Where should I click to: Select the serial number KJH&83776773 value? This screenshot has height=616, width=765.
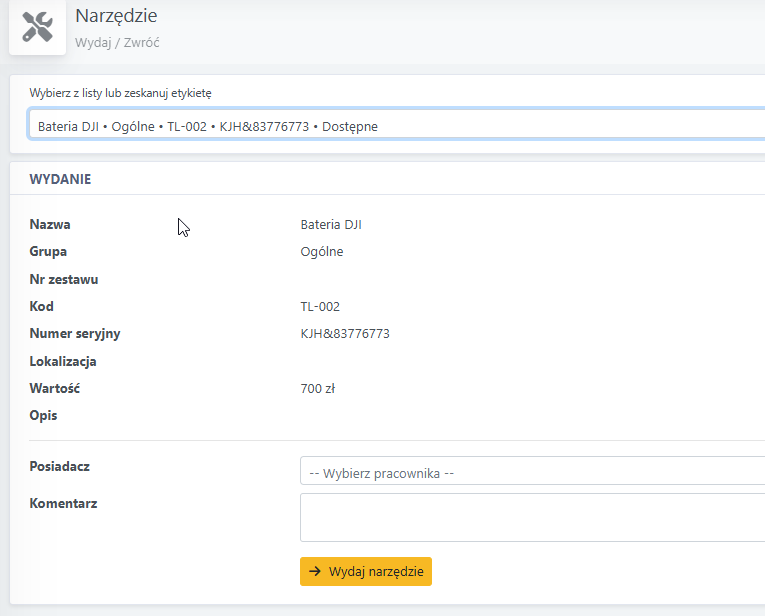(345, 334)
